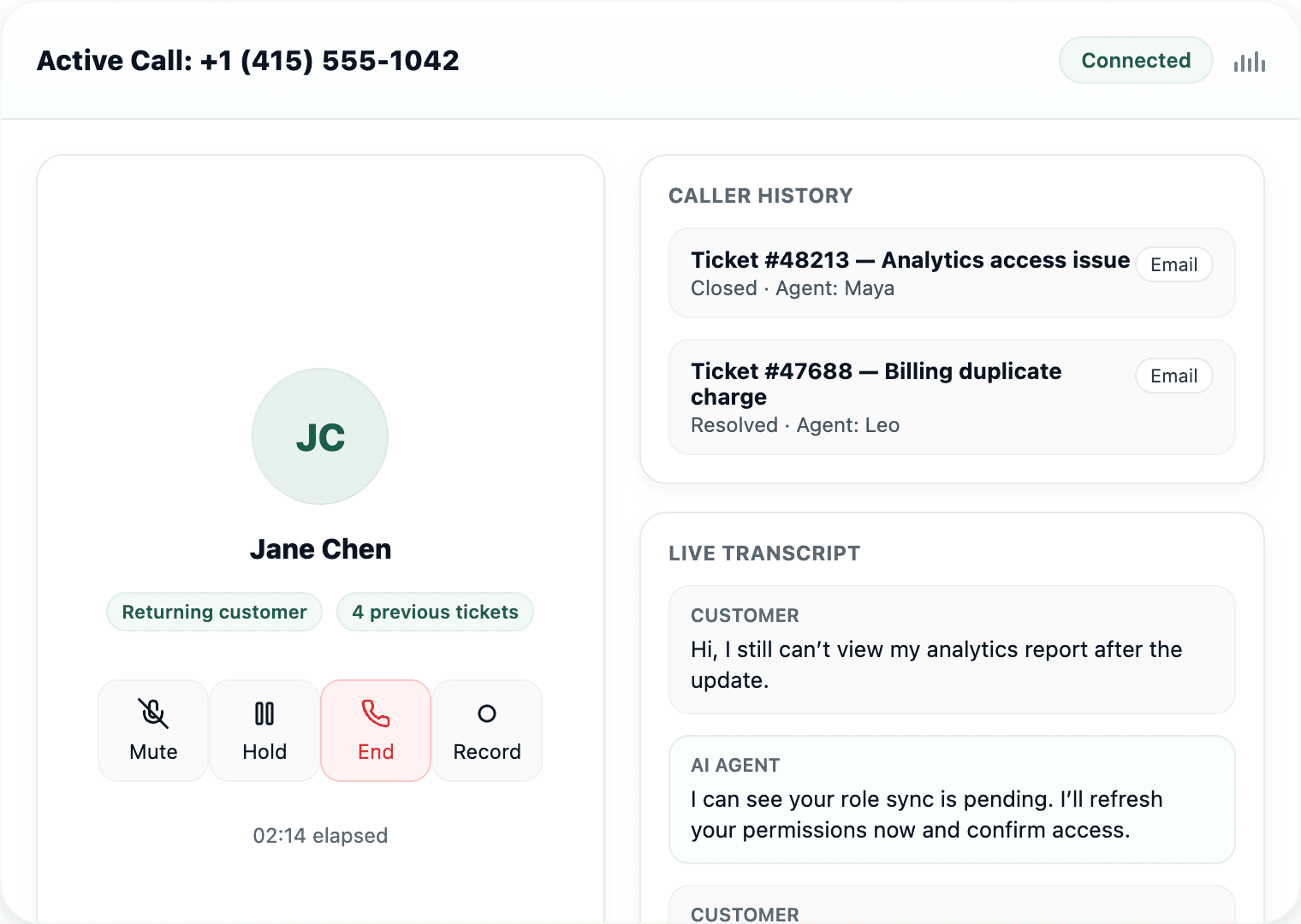Click Email on the billing duplicate charge ticket

[1173, 376]
